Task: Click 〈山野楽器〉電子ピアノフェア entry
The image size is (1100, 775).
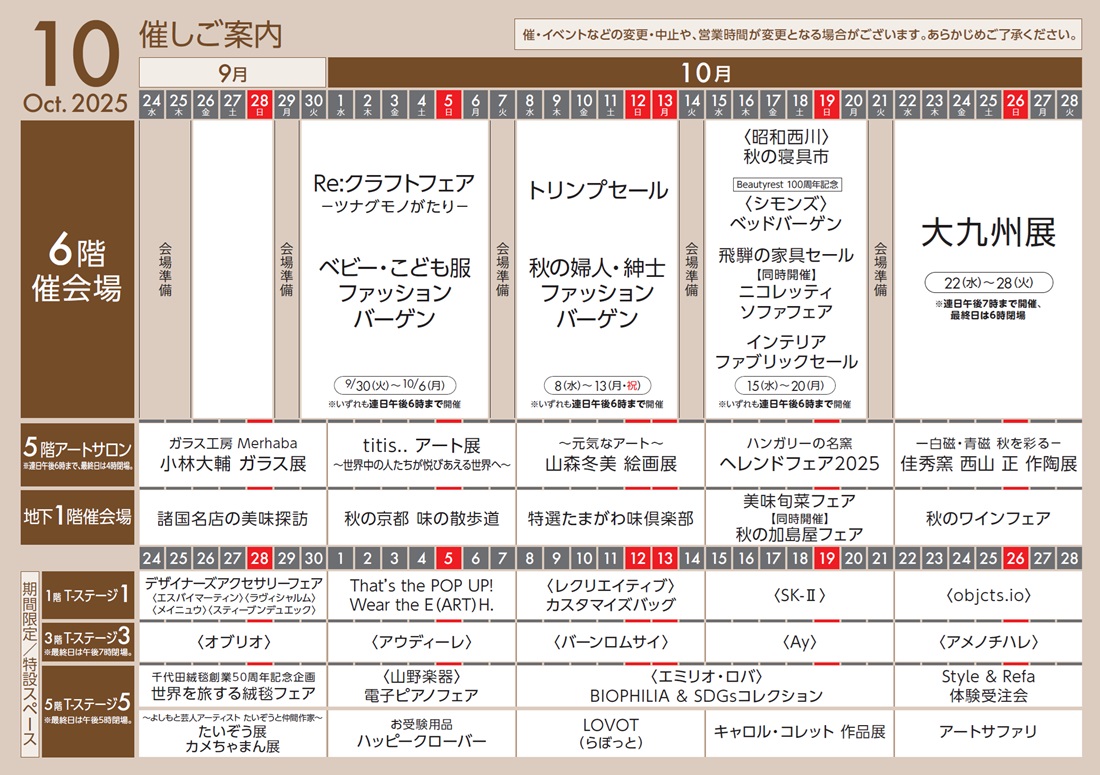Action: [x=421, y=686]
